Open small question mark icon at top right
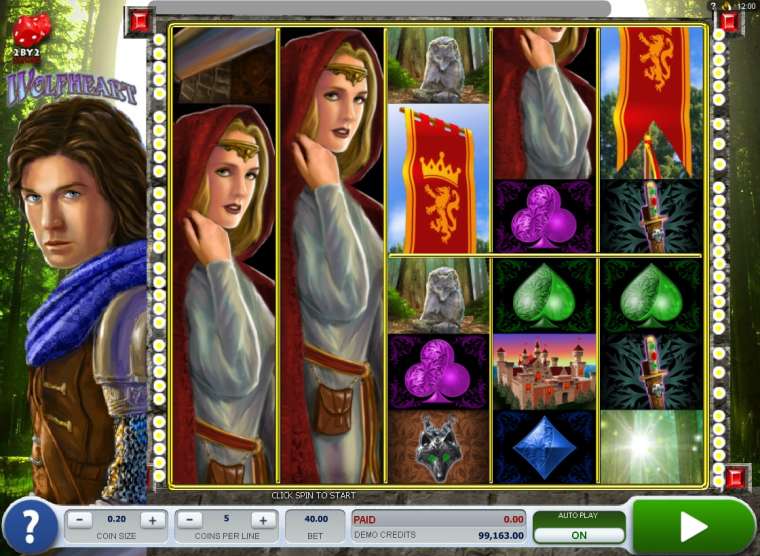The image size is (760, 556). click(x=713, y=6)
